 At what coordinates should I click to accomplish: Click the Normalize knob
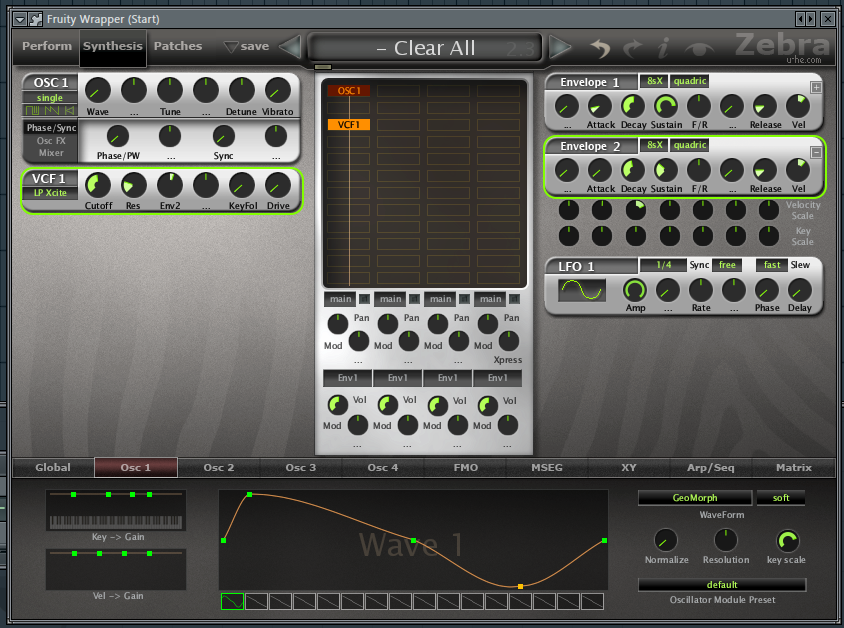click(666, 541)
